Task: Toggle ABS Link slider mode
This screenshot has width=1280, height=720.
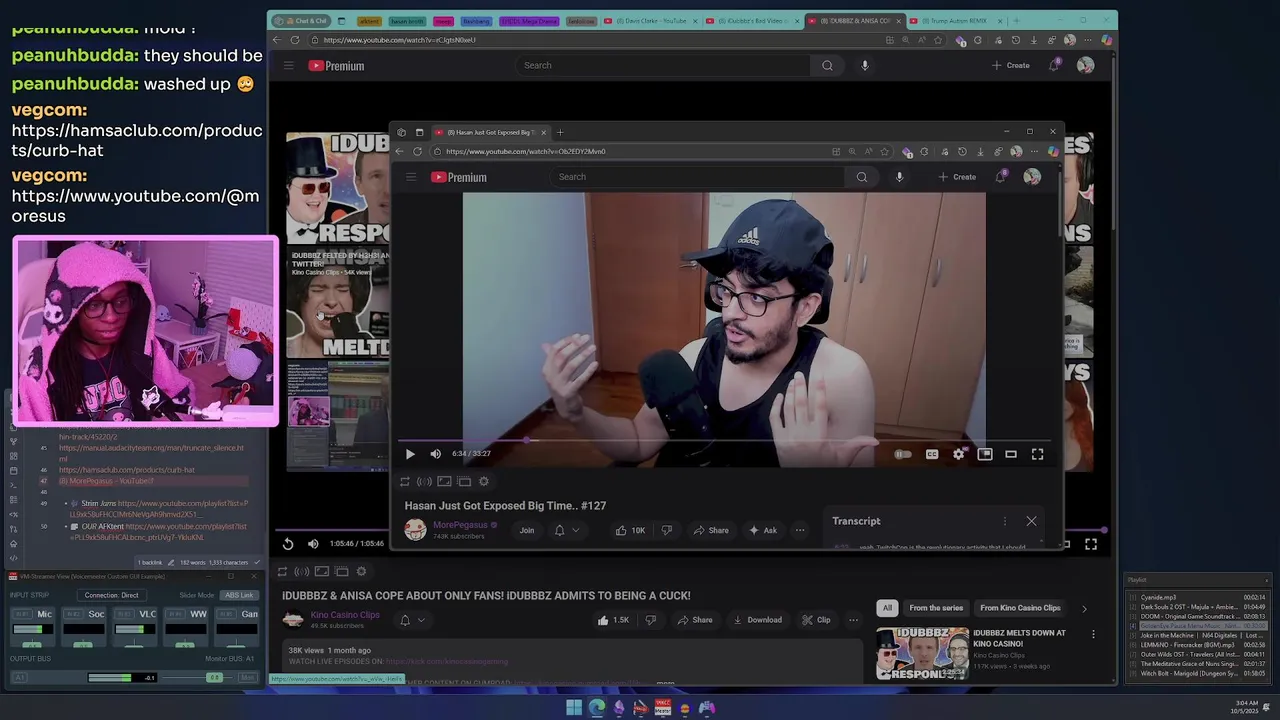Action: [239, 595]
